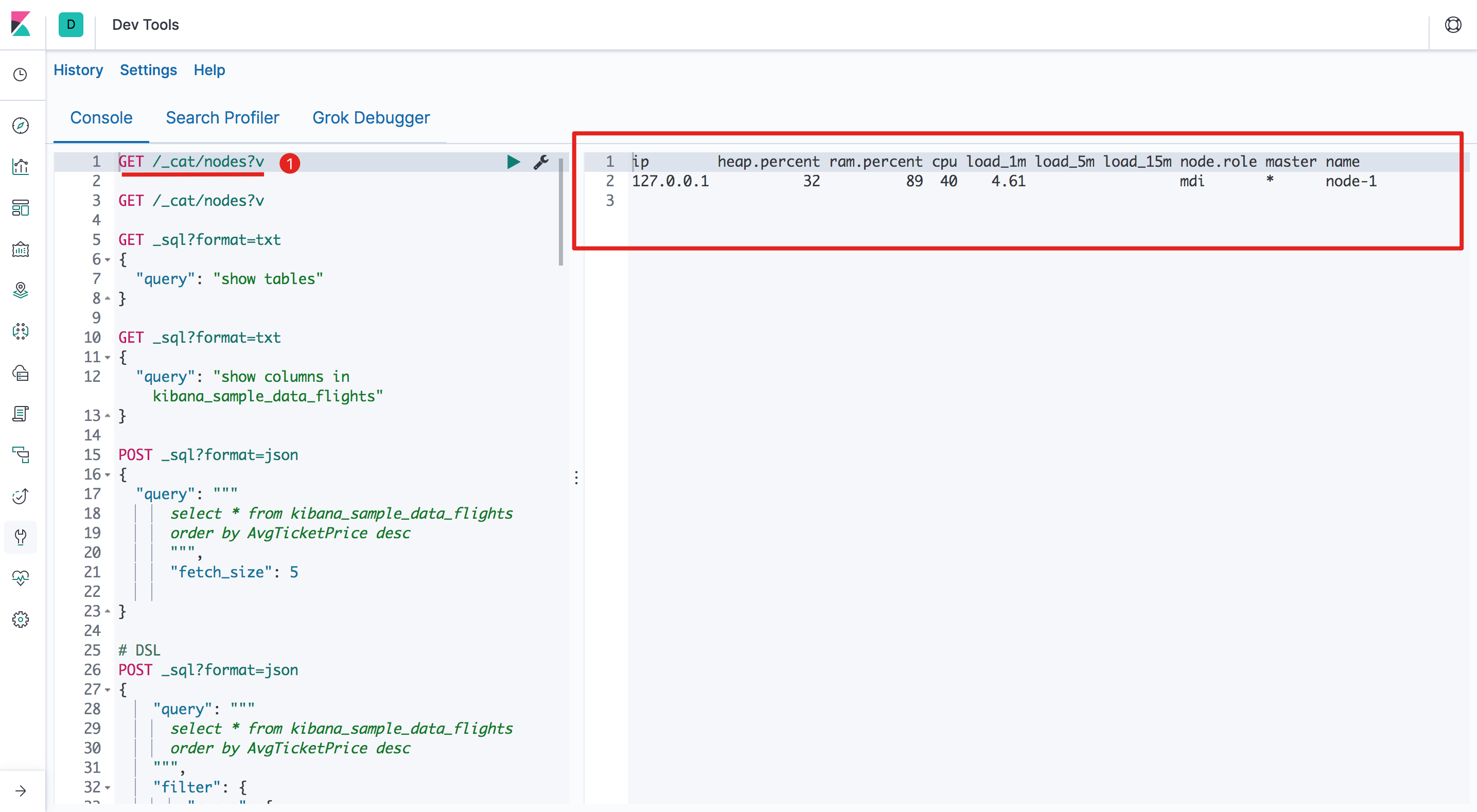Open the wrench request options menu
The height and width of the screenshot is (812, 1477).
point(541,162)
